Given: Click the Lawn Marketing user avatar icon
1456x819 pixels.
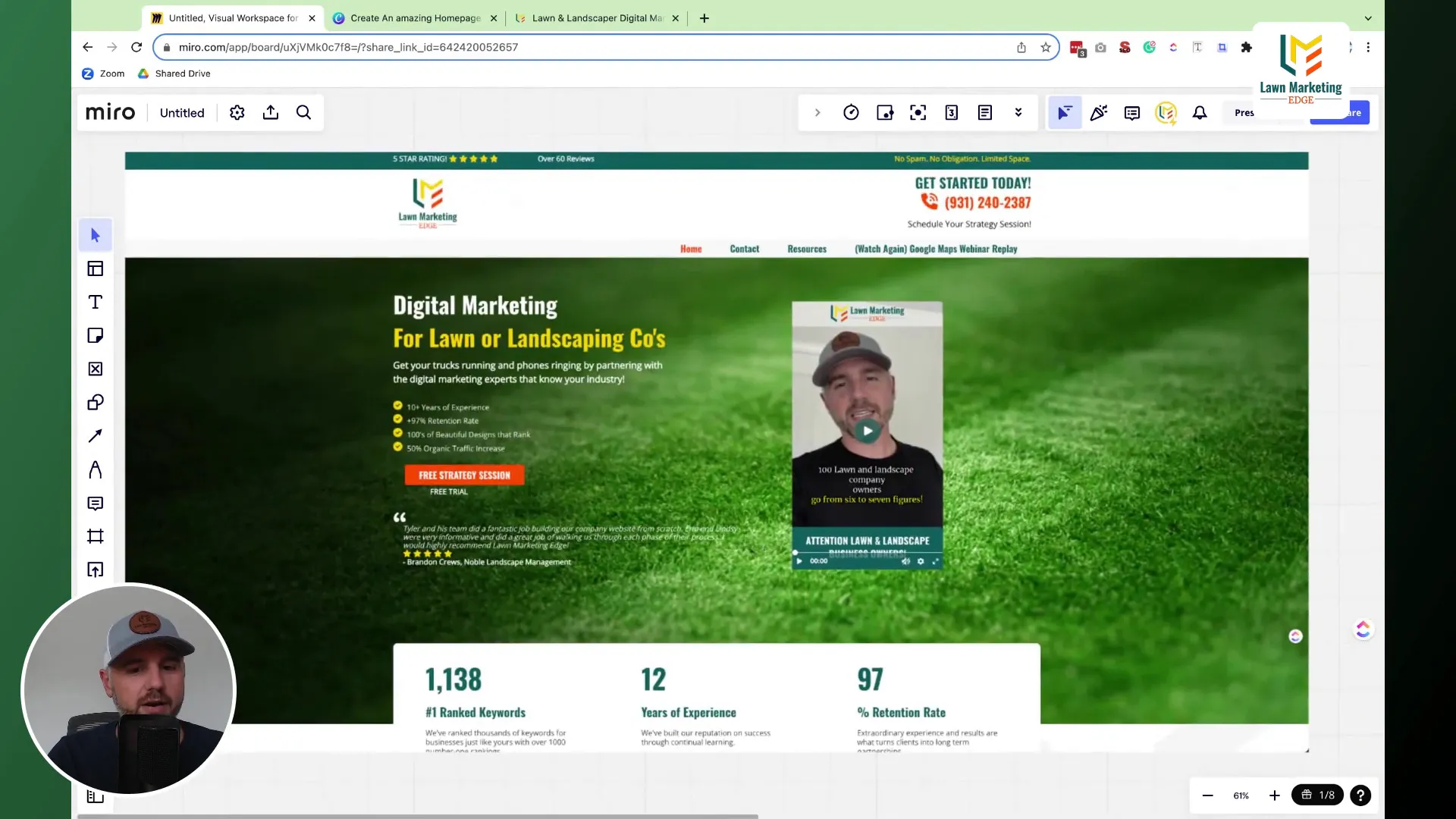Looking at the screenshot, I should pos(1166,112).
